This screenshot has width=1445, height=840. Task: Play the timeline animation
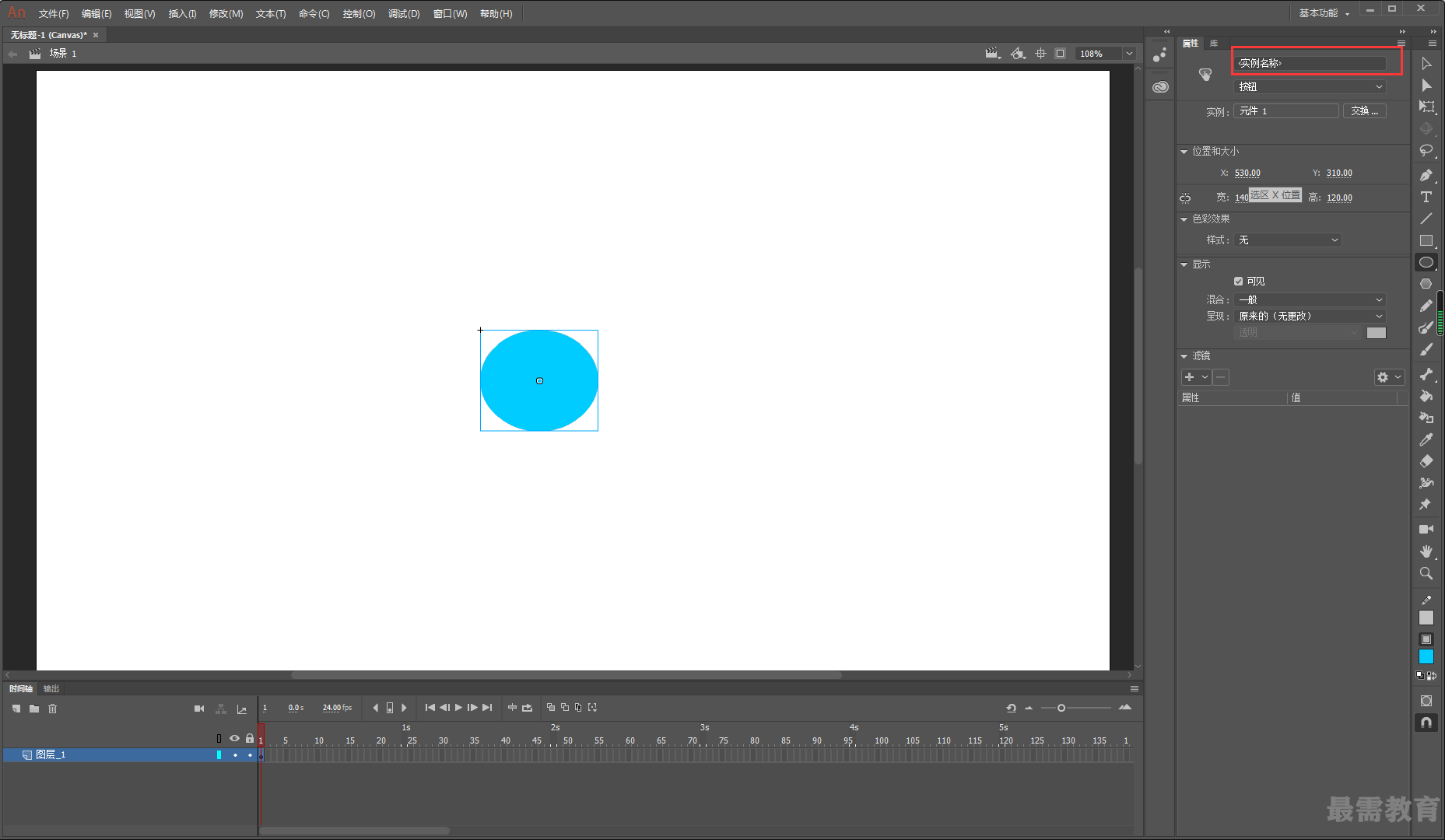point(458,708)
